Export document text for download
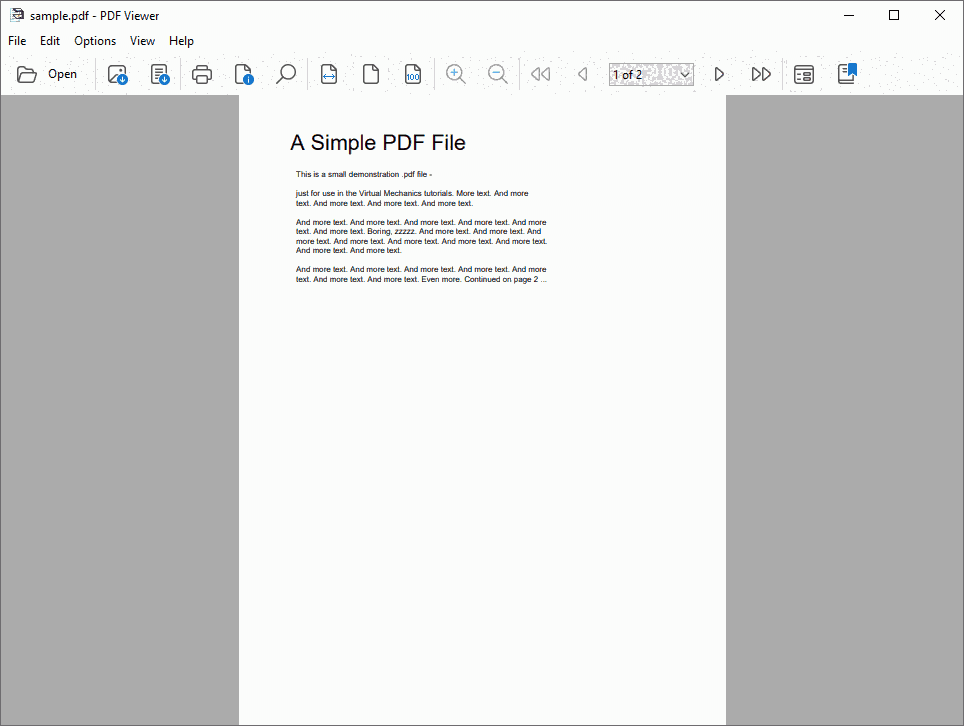The height and width of the screenshot is (726, 964). click(x=159, y=73)
